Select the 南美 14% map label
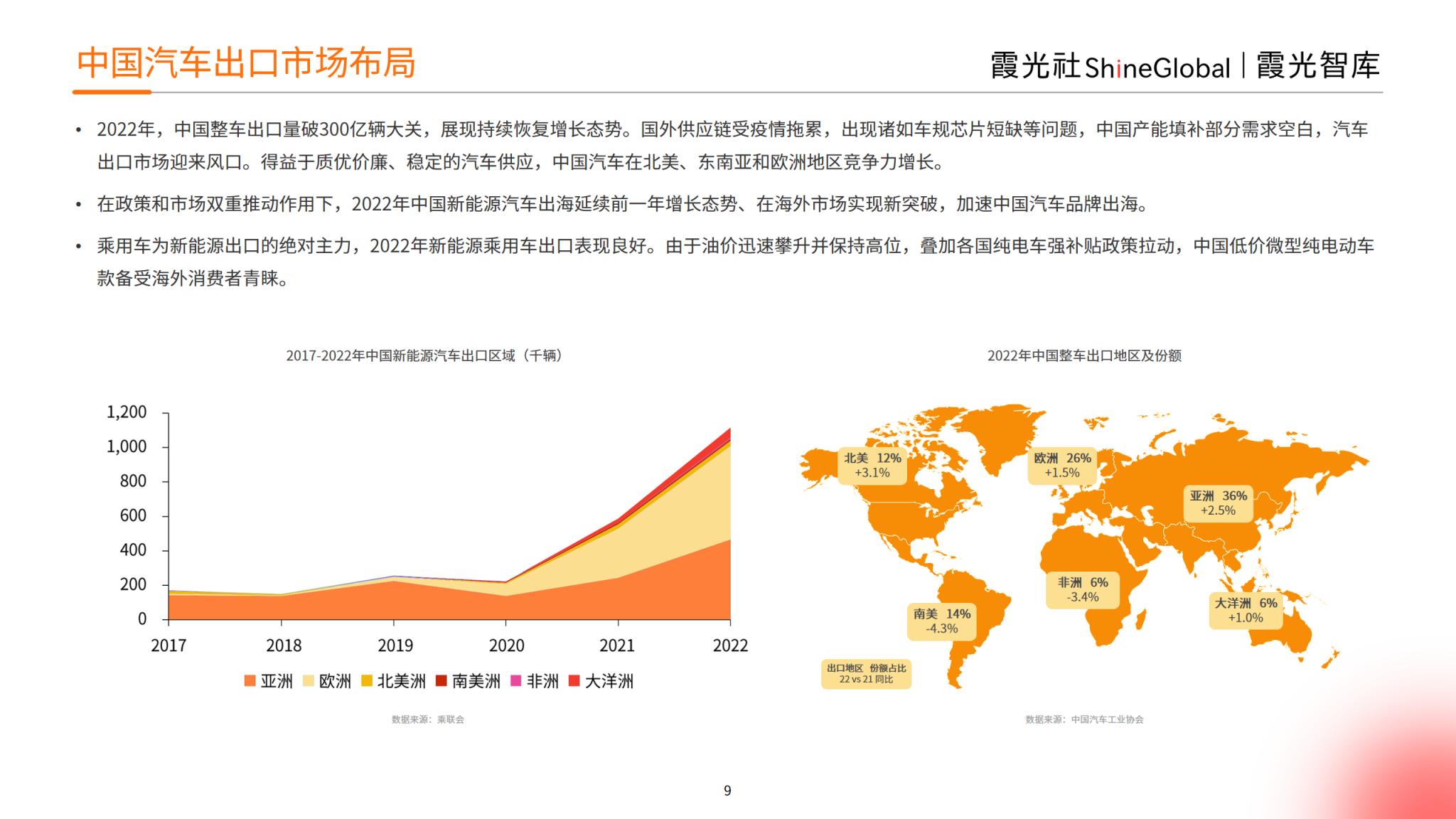Viewport: 1456px width, 819px height. pos(941,621)
